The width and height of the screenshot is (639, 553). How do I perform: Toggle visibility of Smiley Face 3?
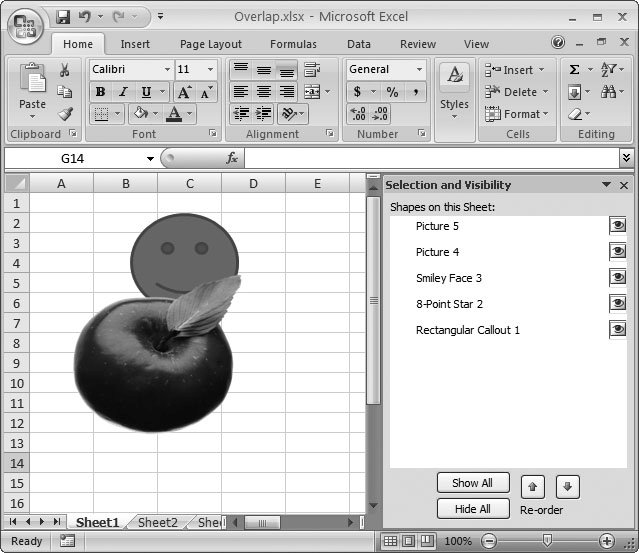coord(617,278)
